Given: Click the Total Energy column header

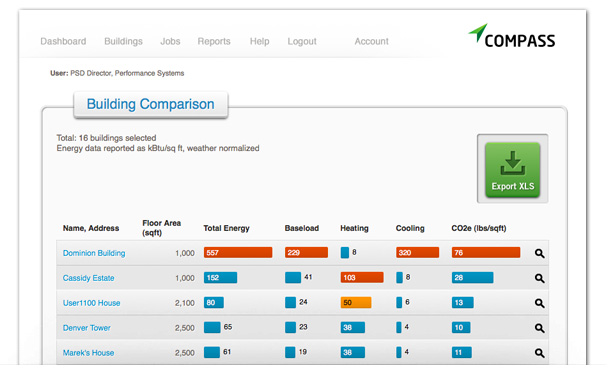Looking at the screenshot, I should pyautogui.click(x=226, y=228).
